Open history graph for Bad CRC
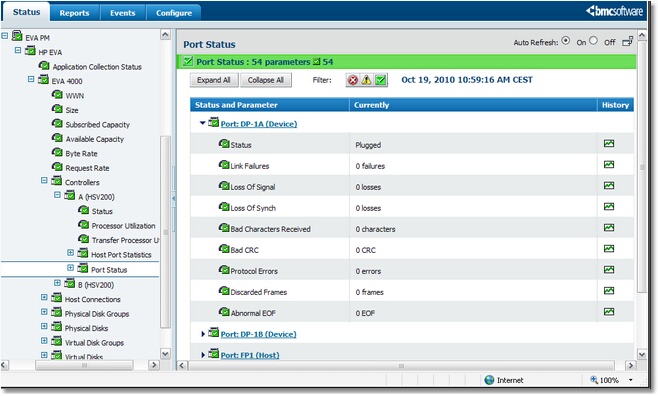 (609, 249)
